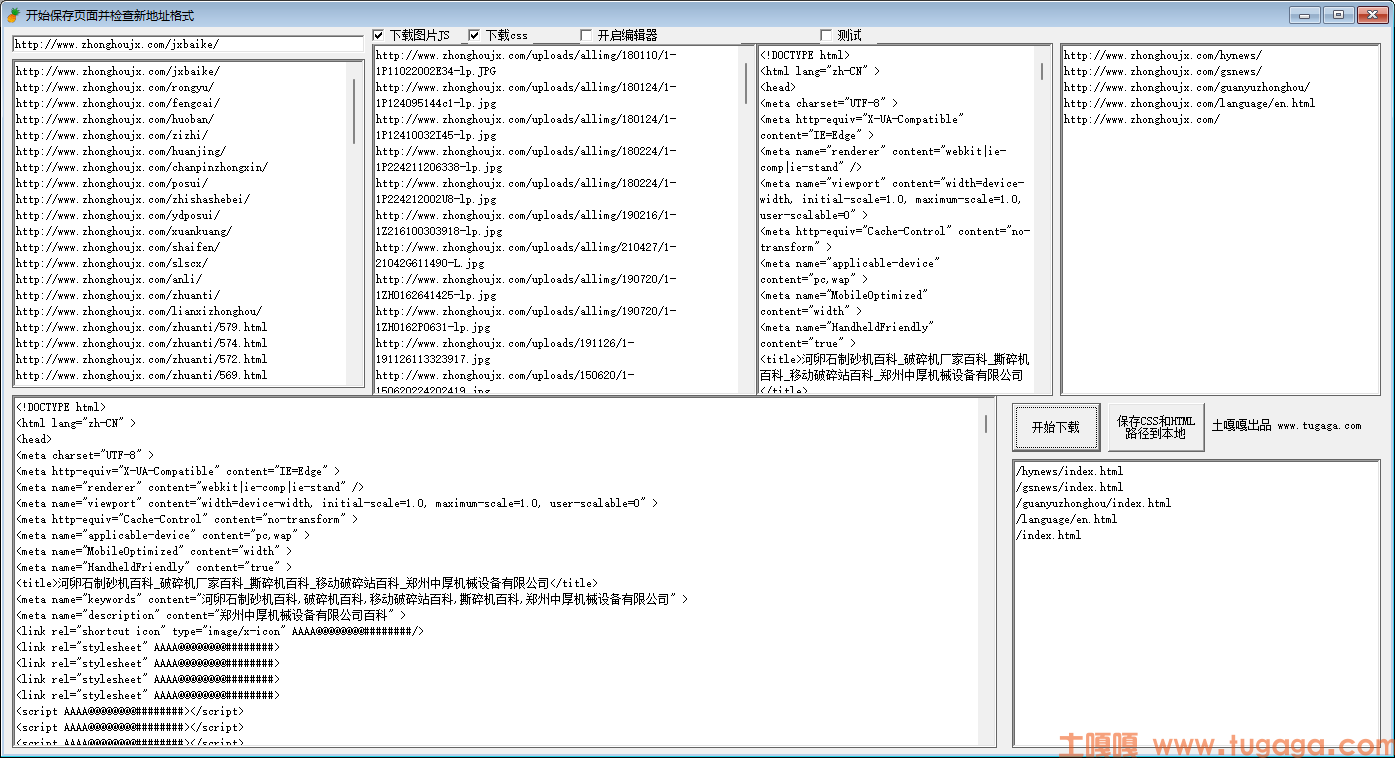The width and height of the screenshot is (1395, 758).
Task: Select http://www.zhonghoujx.com/ydposui/ row
Action: pos(118,215)
